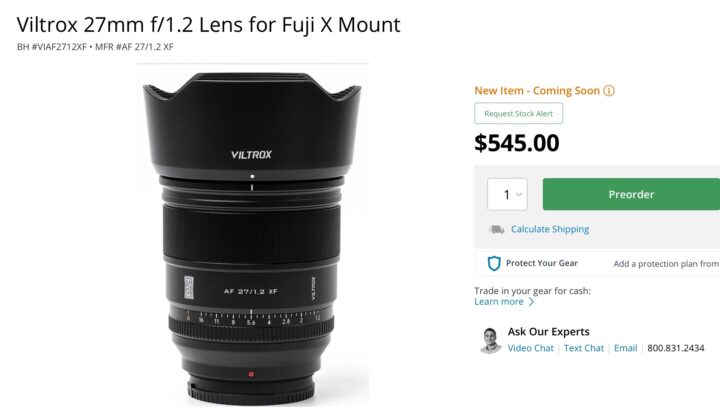Click the $545.00 price
Screen dimensions: 720x407
tap(517, 143)
